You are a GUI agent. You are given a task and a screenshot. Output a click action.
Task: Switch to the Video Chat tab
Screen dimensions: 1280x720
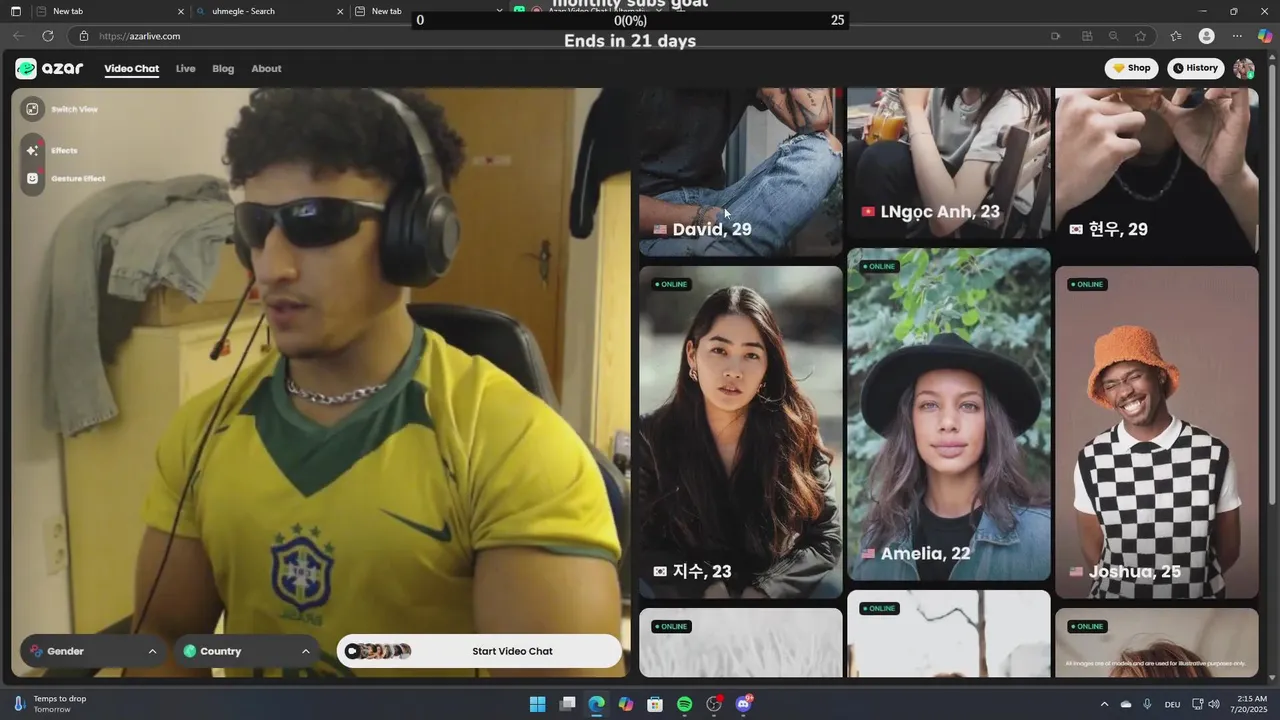click(x=132, y=69)
